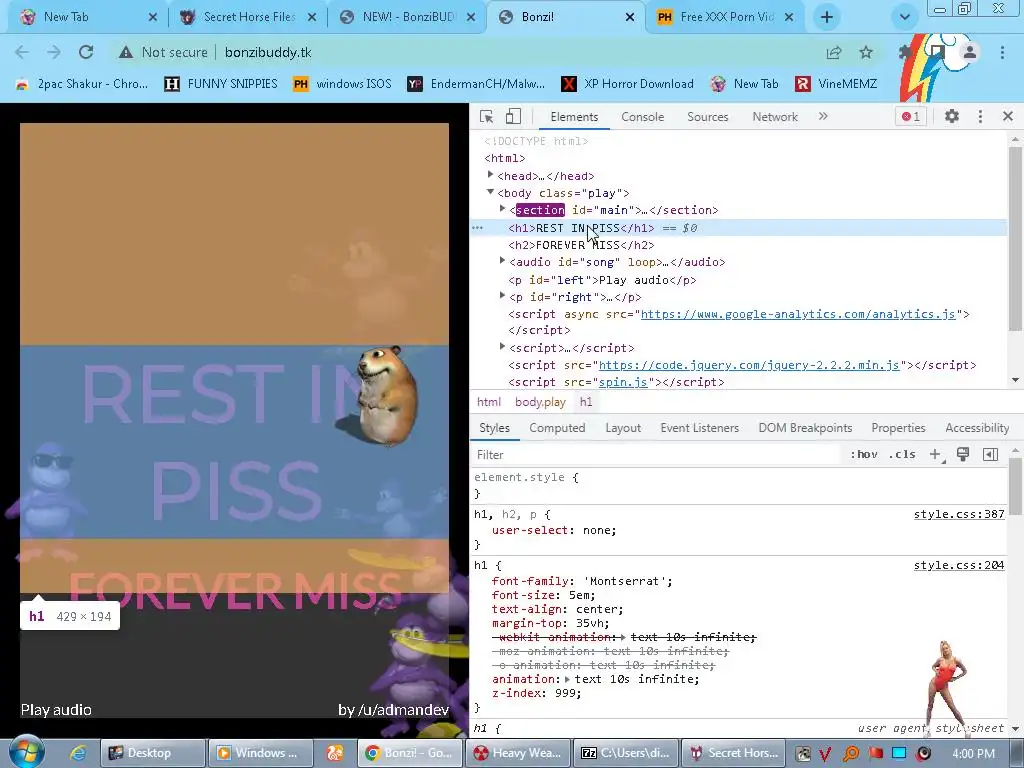
Task: Switch to the Network tab
Action: 775,117
